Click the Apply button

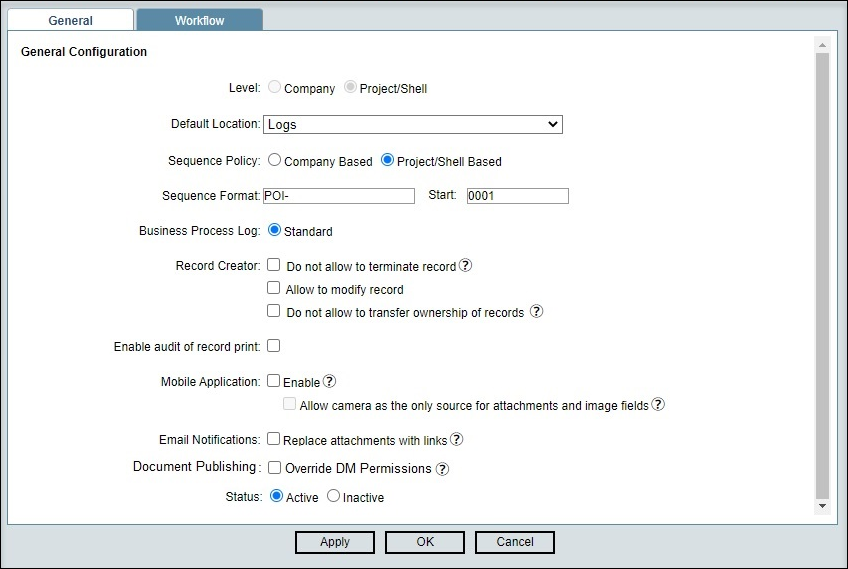(335, 542)
